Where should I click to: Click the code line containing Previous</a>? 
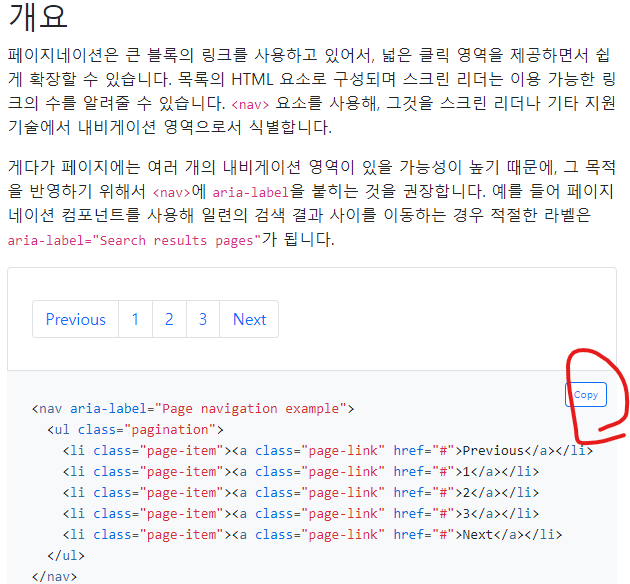pos(327,451)
